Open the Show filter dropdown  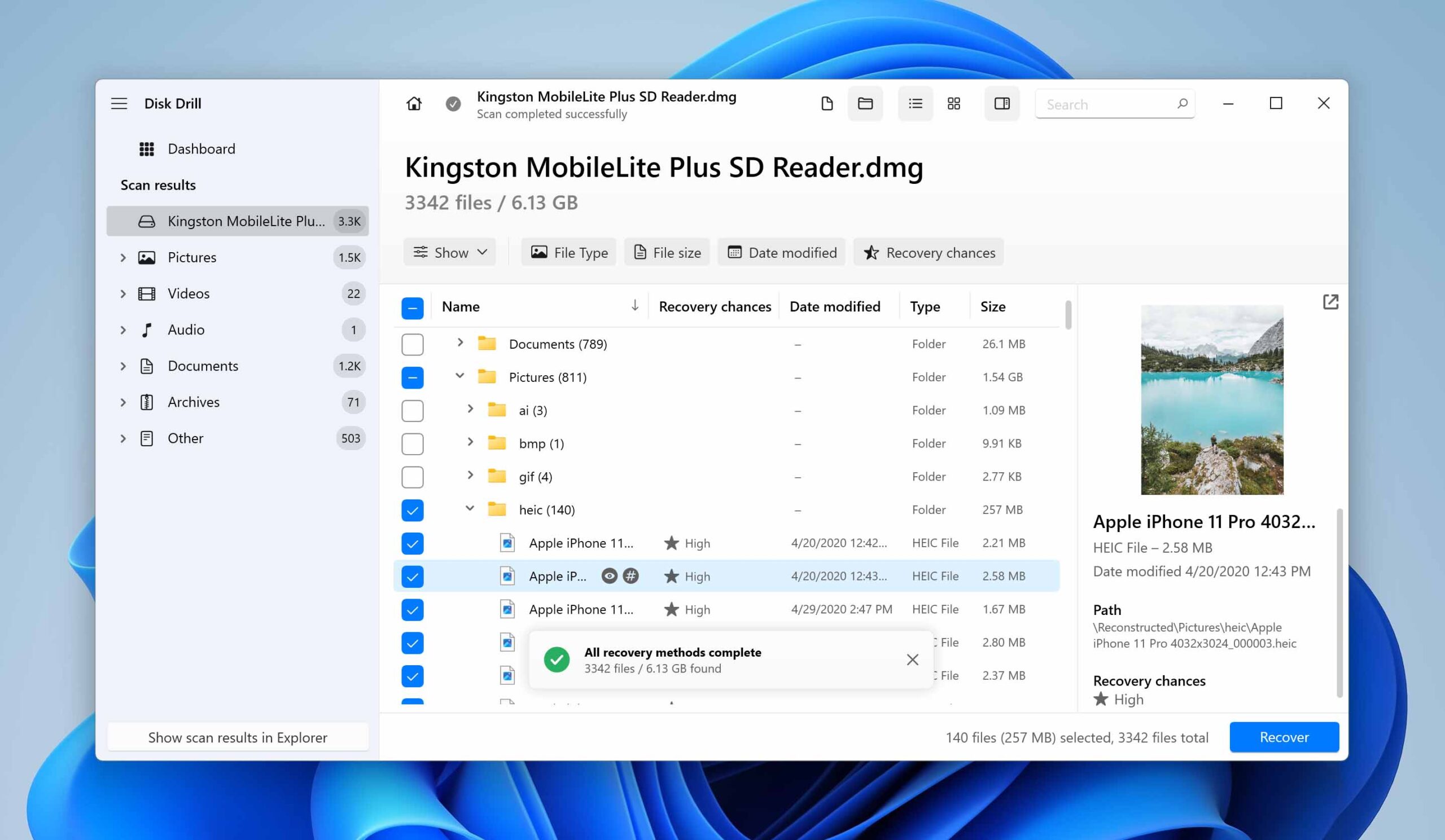(x=450, y=252)
